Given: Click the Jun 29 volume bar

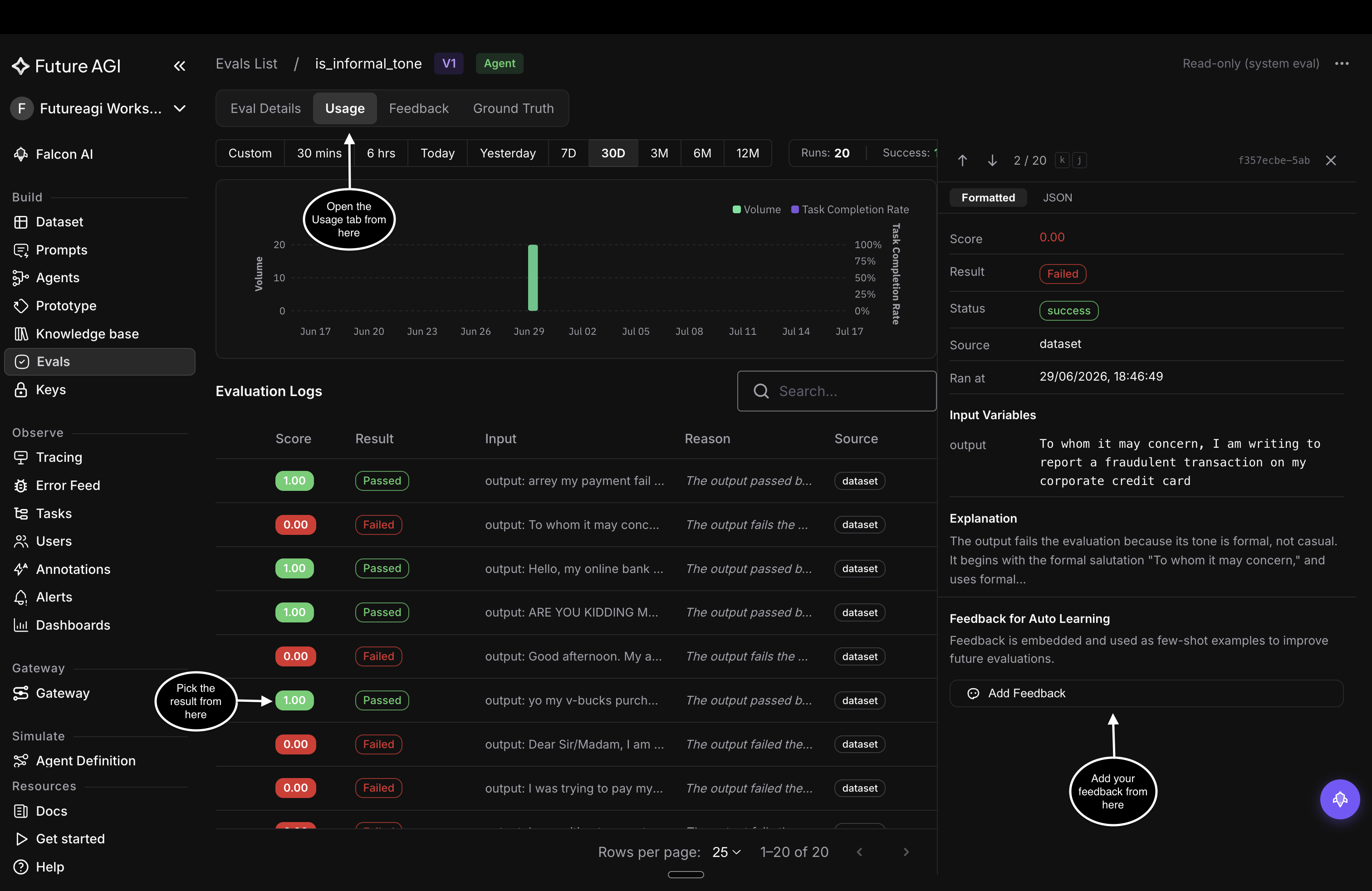Looking at the screenshot, I should coord(533,278).
